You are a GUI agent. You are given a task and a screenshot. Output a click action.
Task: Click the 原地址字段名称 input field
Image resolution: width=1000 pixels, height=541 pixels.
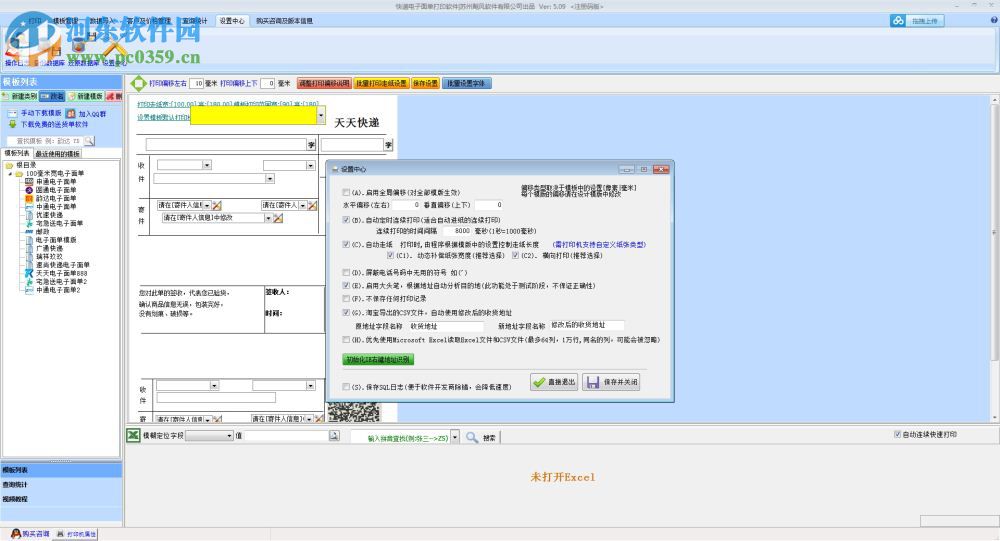coord(445,326)
